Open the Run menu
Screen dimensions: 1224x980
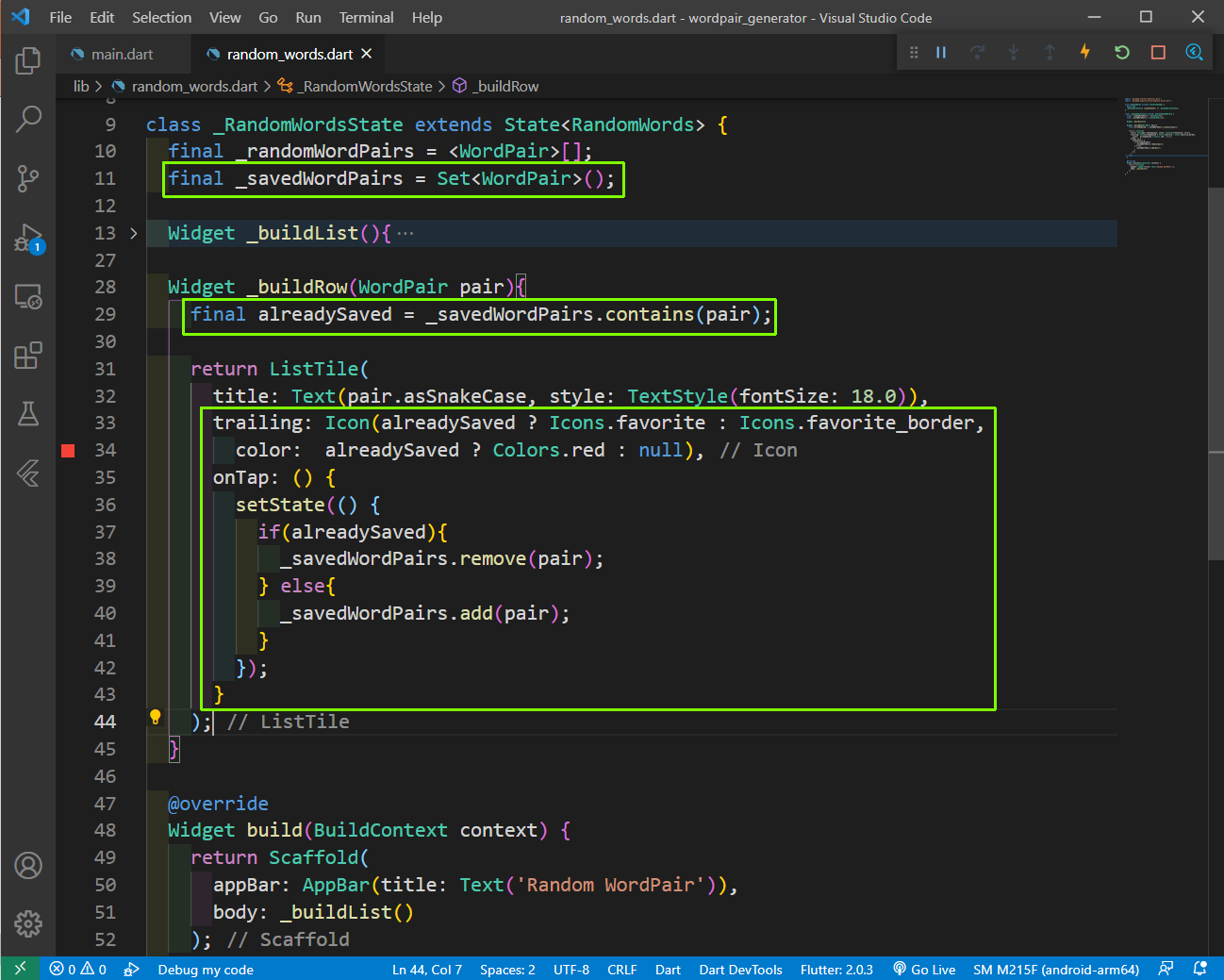[308, 17]
